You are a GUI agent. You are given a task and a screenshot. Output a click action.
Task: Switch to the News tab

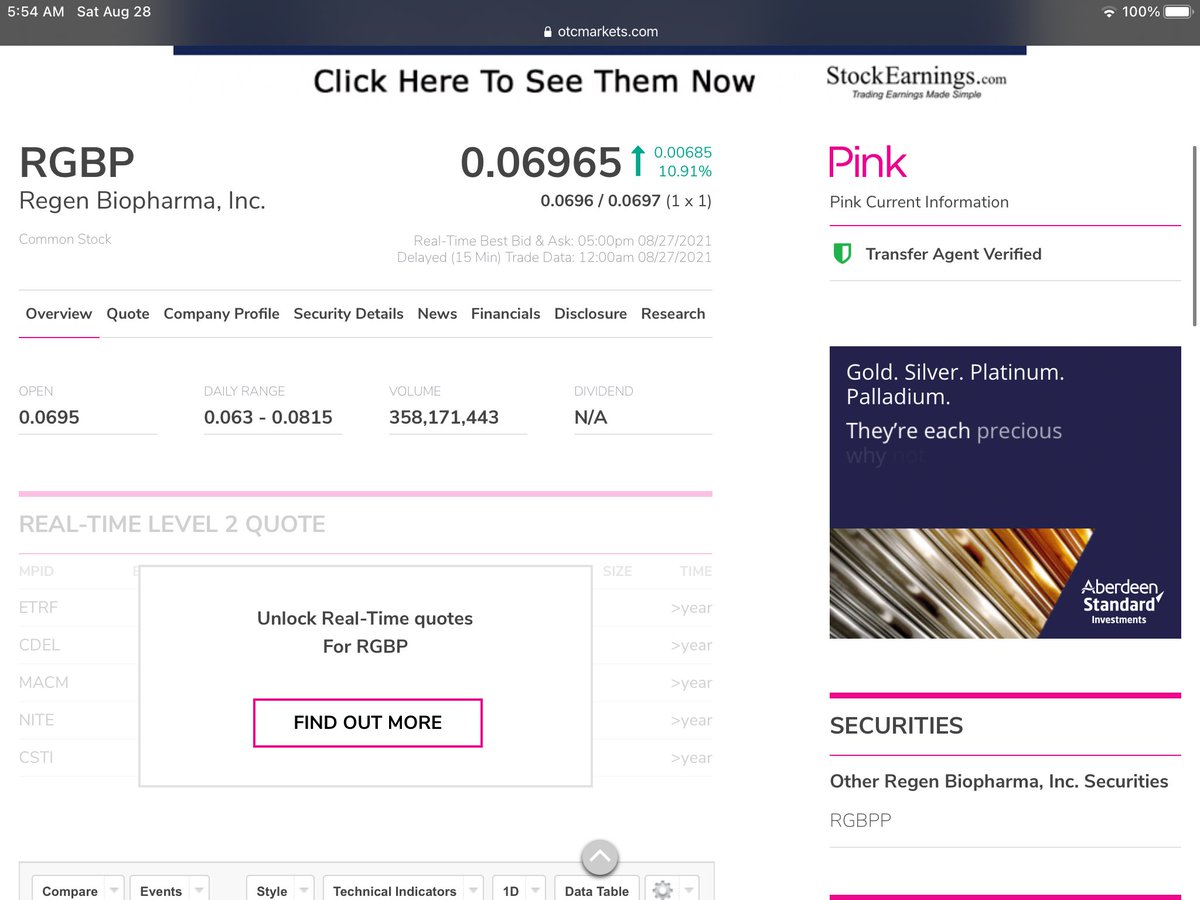[x=437, y=314]
